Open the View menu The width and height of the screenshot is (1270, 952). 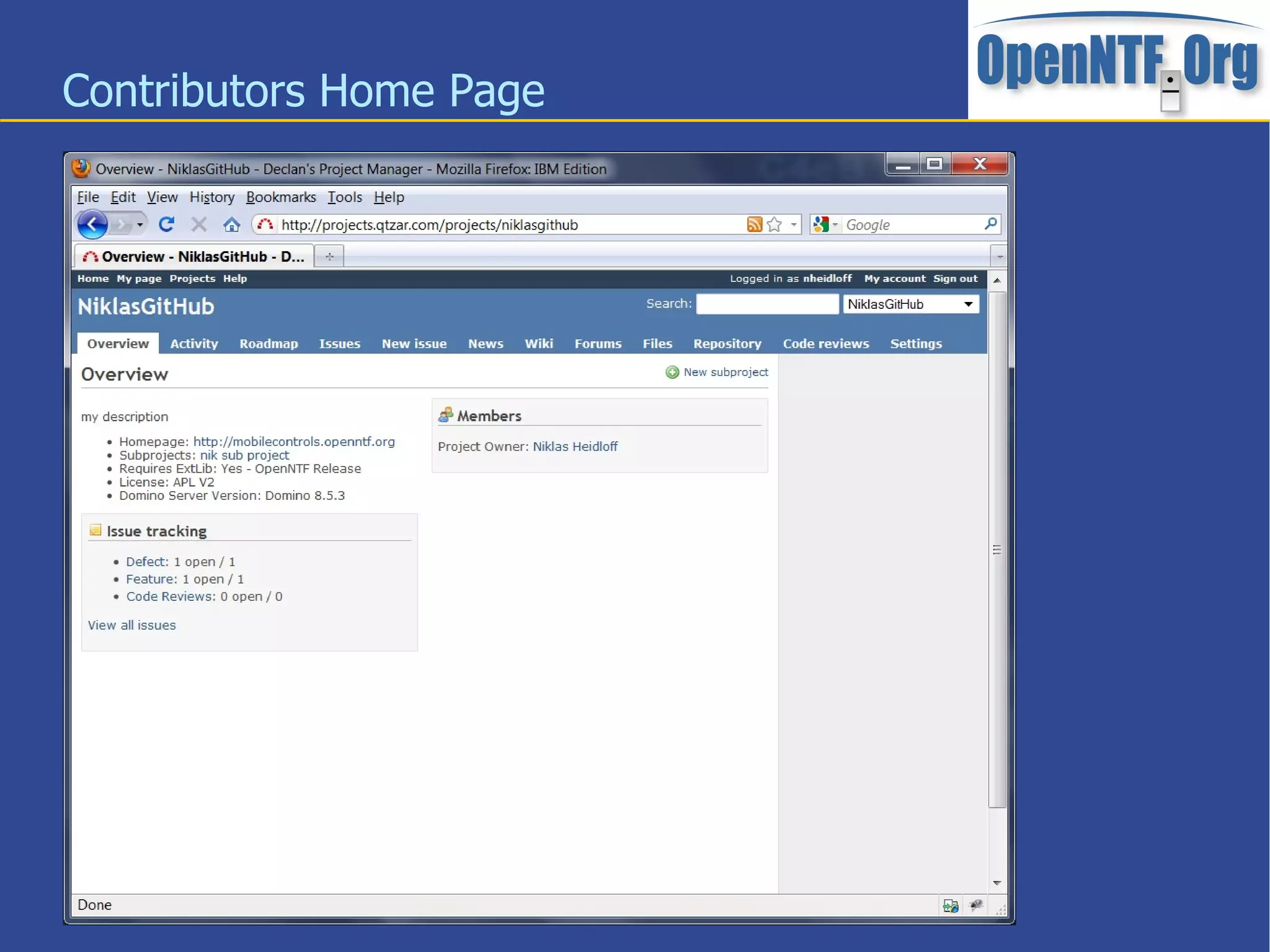tap(162, 197)
